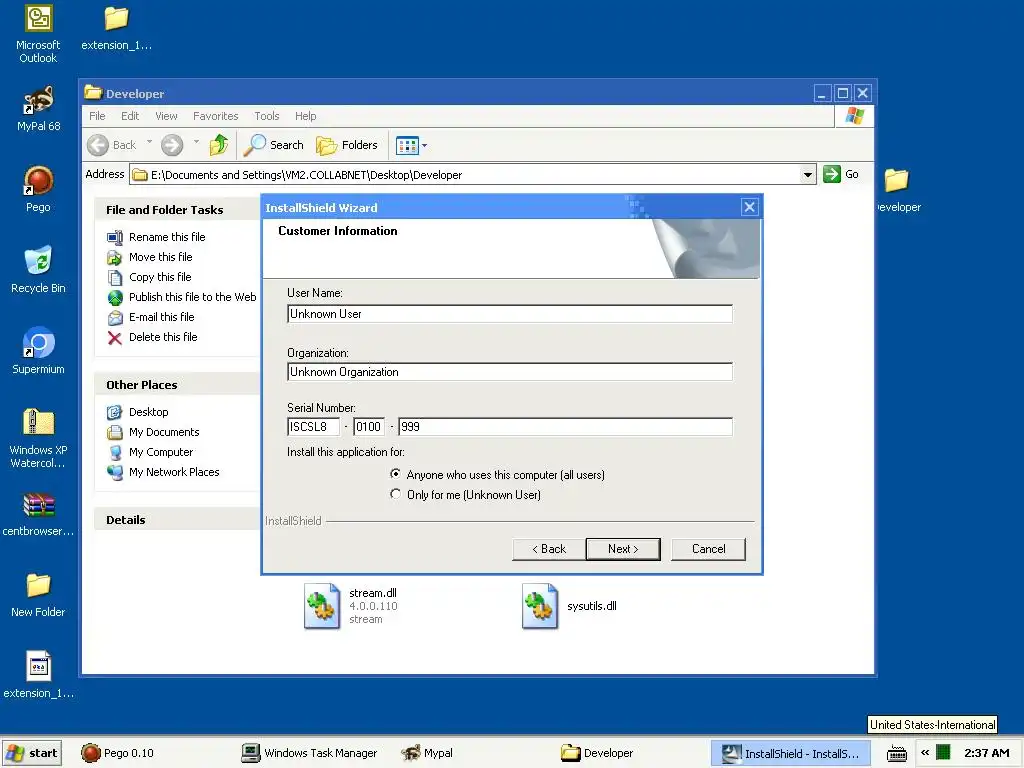
Task: Click the Organization input field
Action: pos(509,372)
